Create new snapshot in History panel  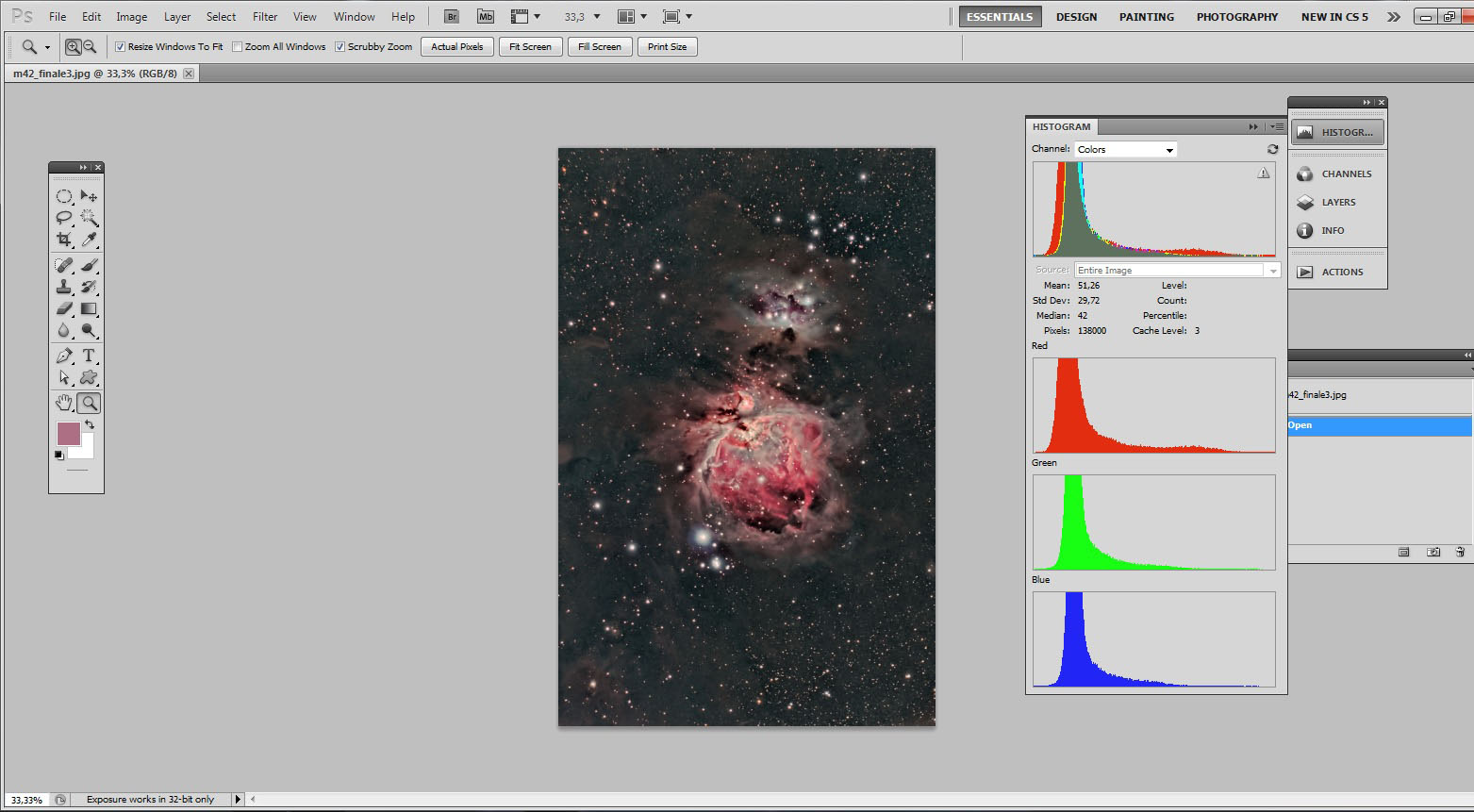[x=1433, y=552]
